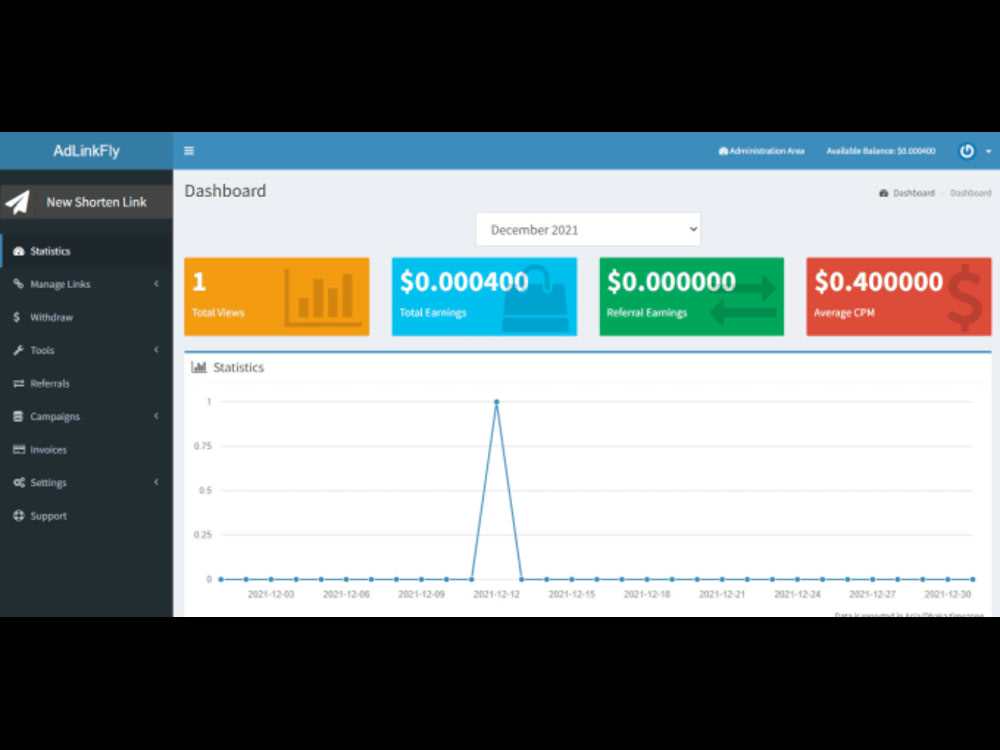Click the Settings gears icon in sidebar
The image size is (1000, 750).
[x=18, y=482]
